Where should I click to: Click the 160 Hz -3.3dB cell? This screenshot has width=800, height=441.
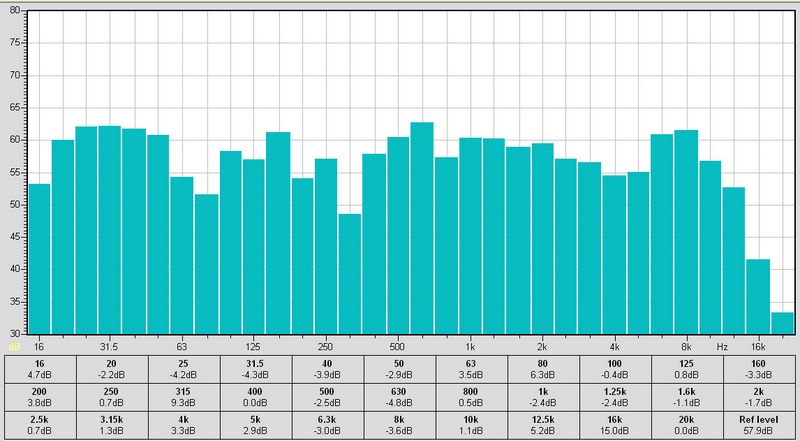759,369
